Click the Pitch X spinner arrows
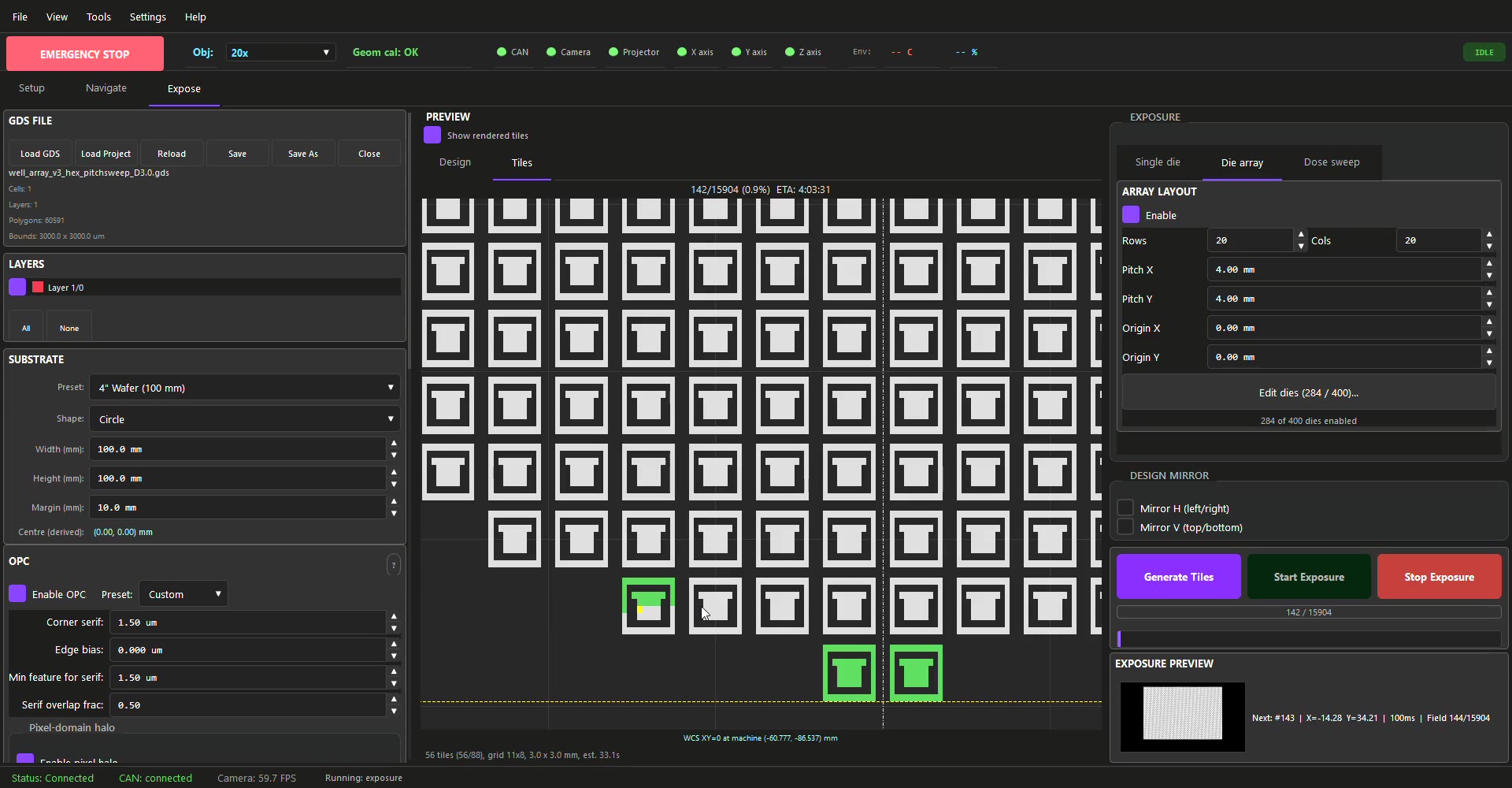 click(x=1488, y=269)
